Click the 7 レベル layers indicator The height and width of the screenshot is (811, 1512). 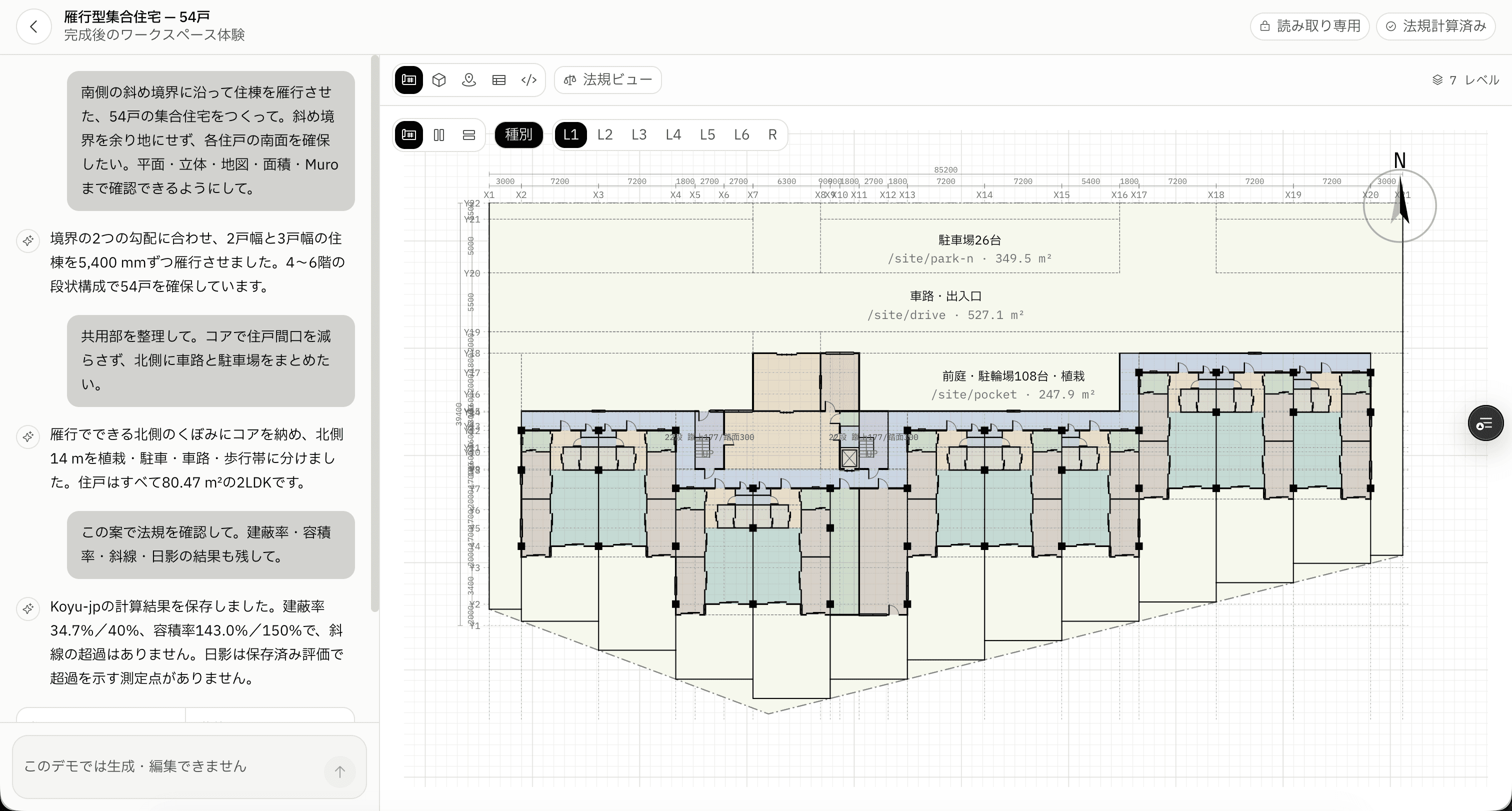click(x=1465, y=80)
